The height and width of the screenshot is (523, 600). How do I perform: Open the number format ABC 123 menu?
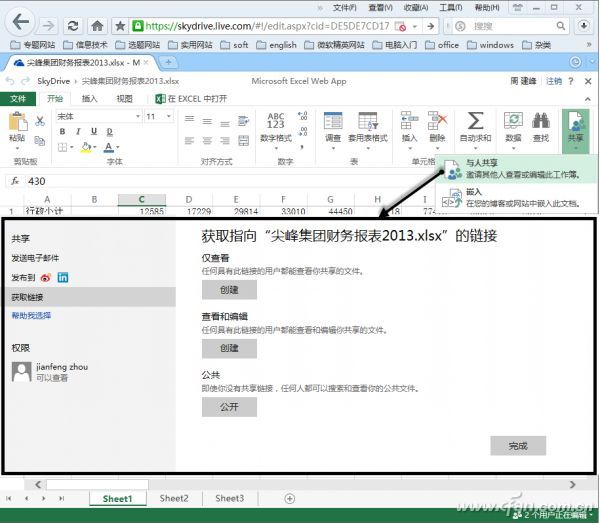pos(276,130)
